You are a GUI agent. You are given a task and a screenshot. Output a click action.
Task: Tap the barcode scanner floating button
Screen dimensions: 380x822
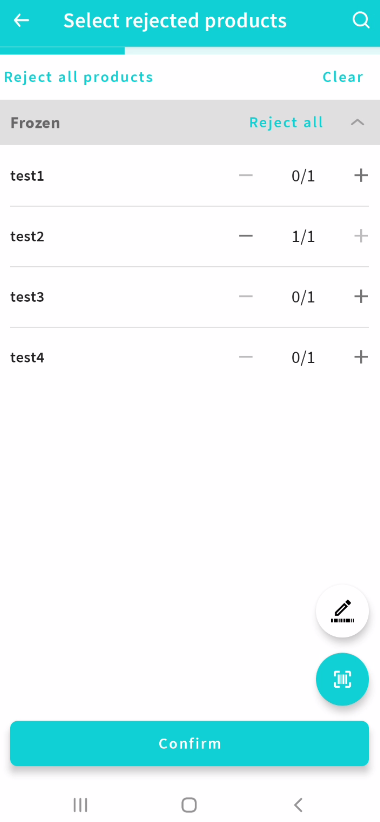tap(342, 679)
